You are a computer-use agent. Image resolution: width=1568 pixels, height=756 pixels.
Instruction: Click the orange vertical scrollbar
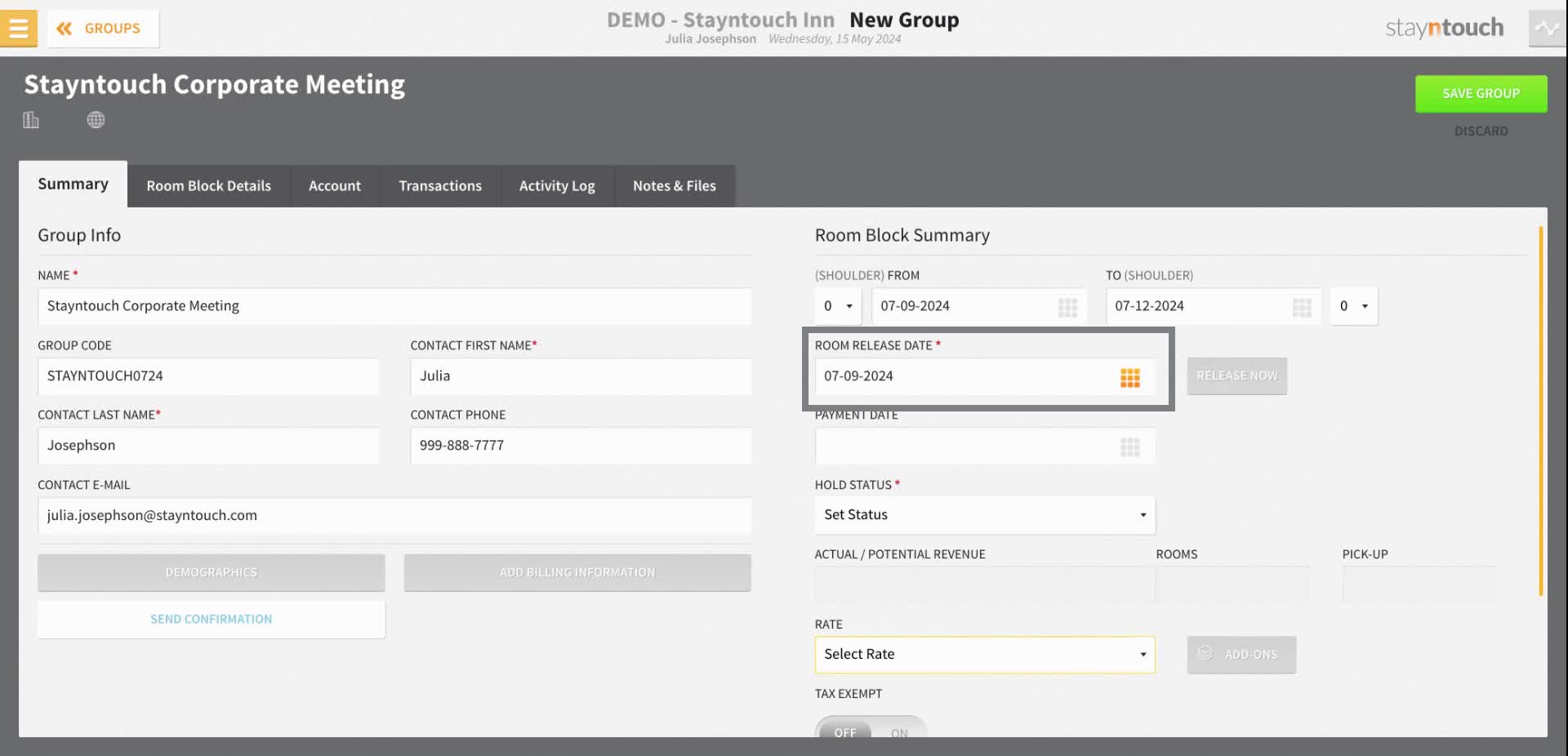[1541, 411]
